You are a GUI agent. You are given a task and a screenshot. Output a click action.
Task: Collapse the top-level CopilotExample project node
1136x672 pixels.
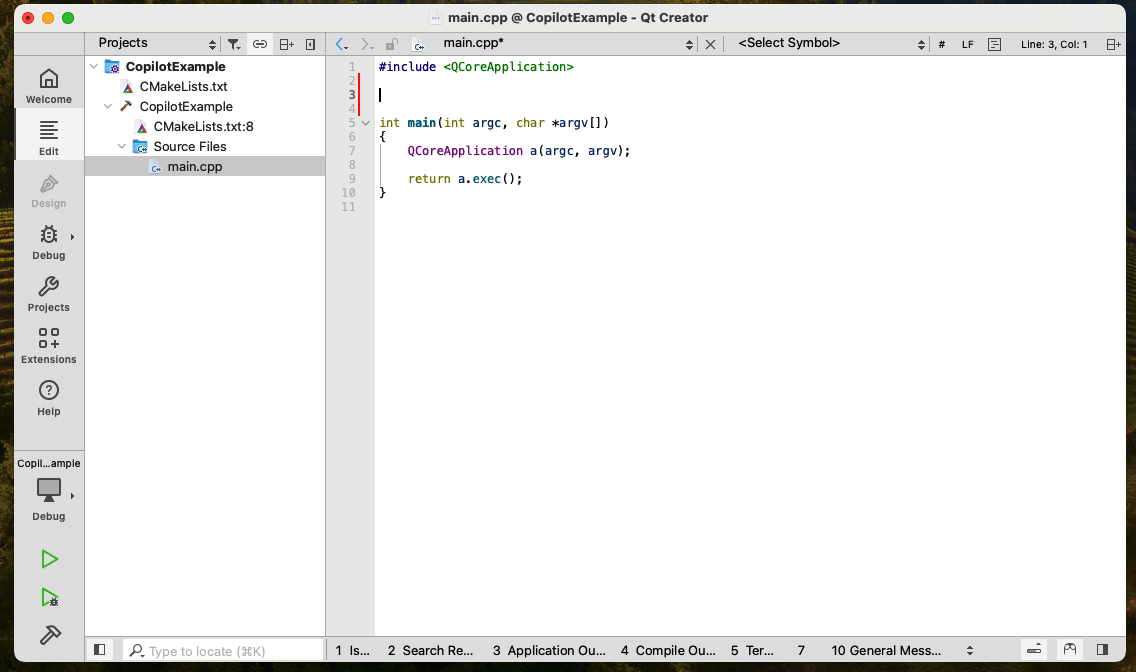pyautogui.click(x=93, y=67)
